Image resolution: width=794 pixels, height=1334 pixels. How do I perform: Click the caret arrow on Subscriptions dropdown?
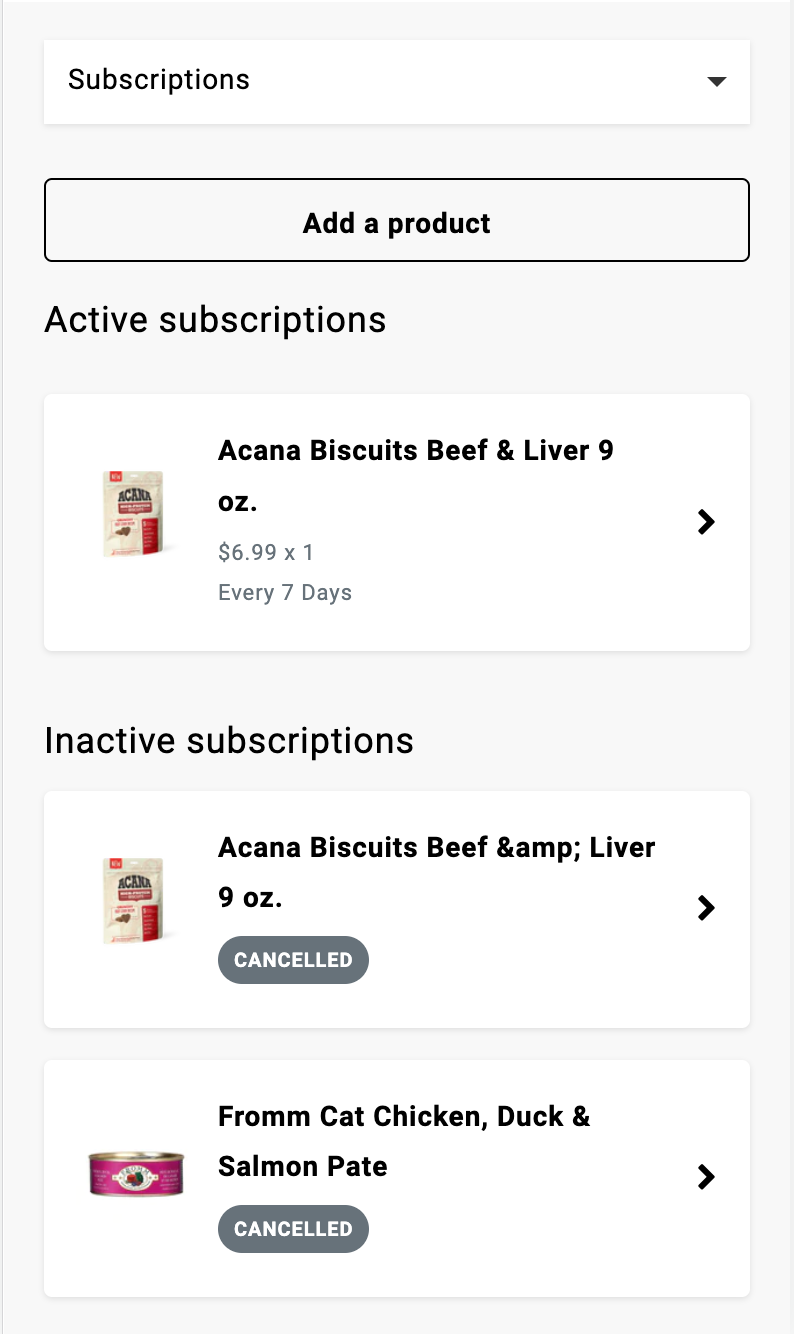pyautogui.click(x=716, y=81)
